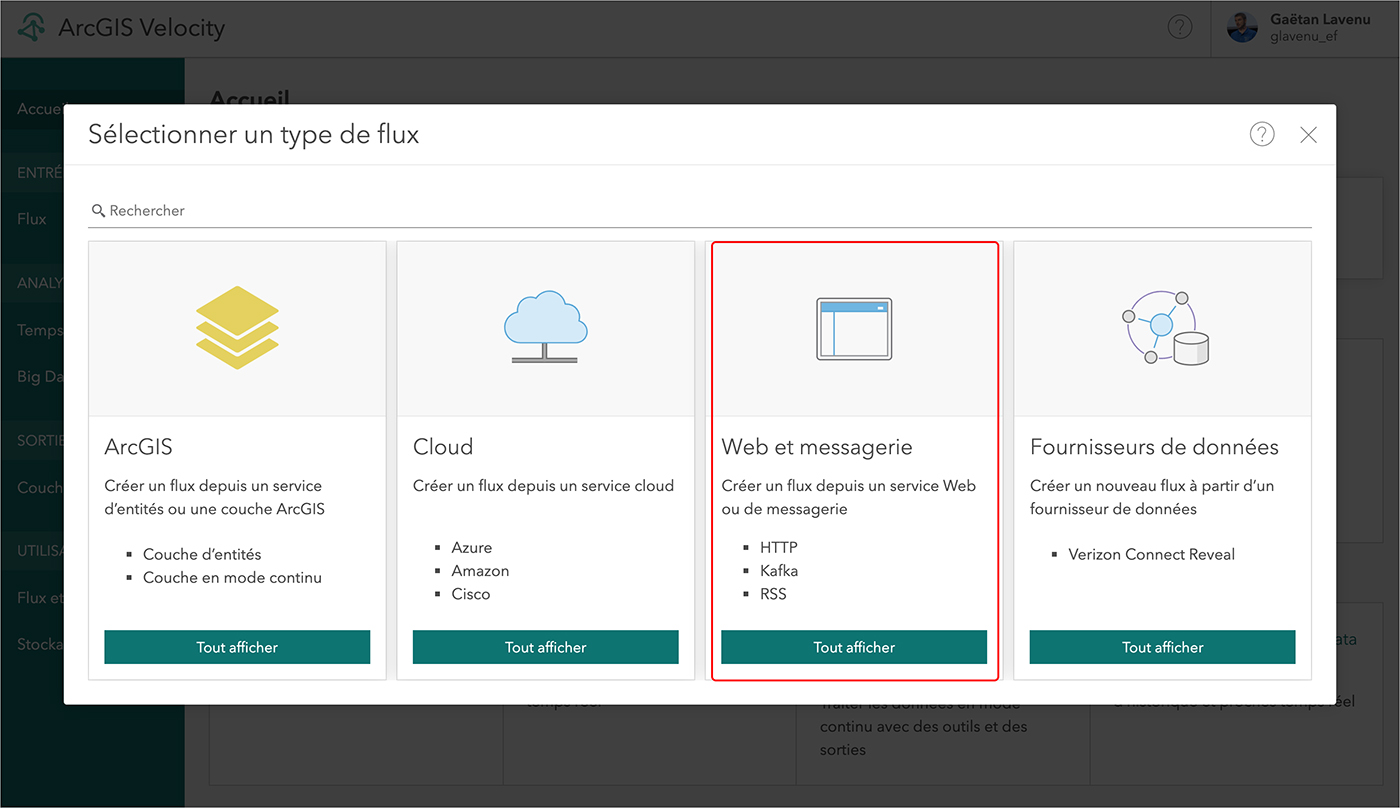Click the ArcGIS yellow layers stack icon
Screen dimensions: 1400x808
[x=237, y=326]
